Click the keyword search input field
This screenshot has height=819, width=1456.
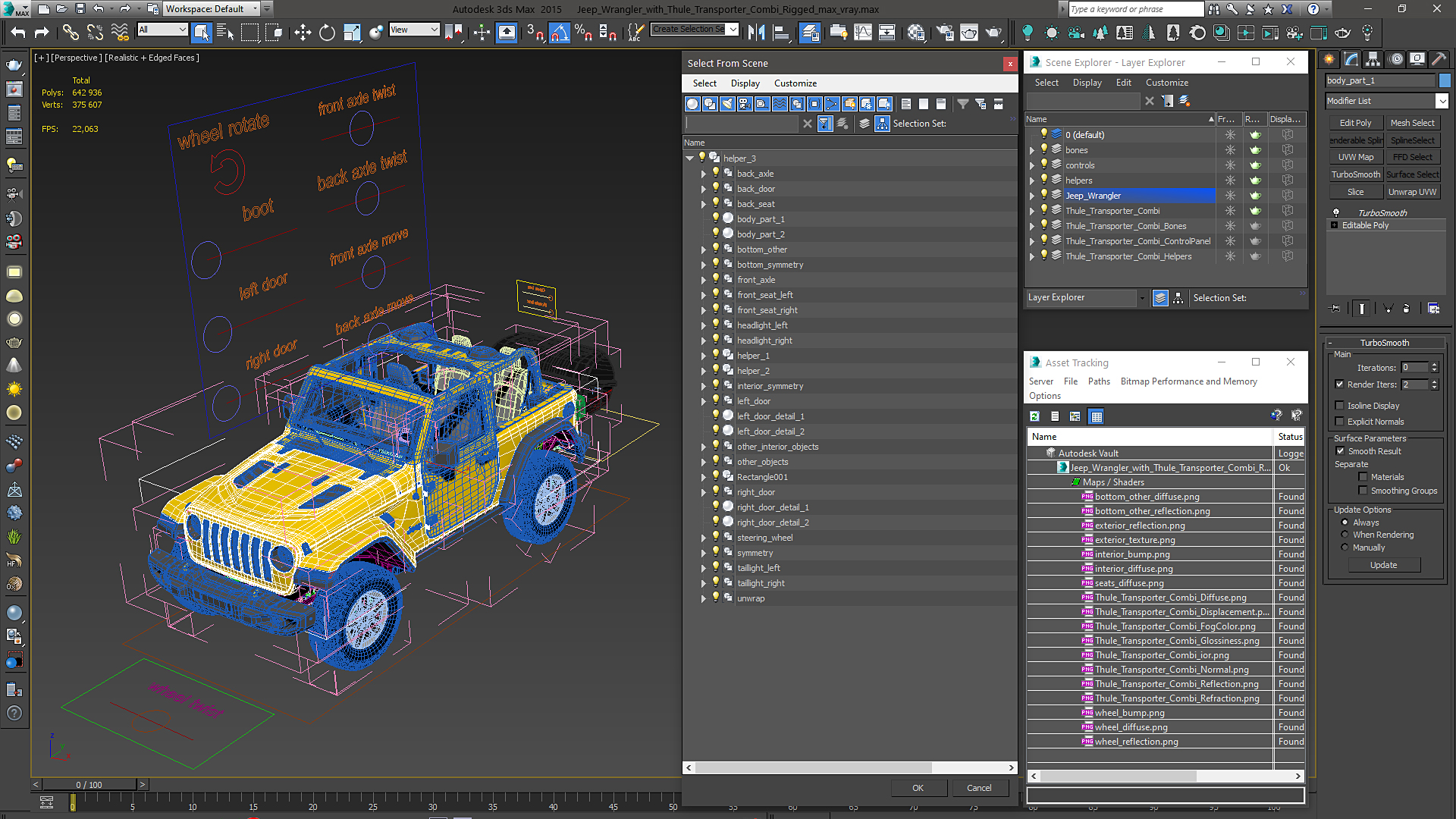point(1135,9)
